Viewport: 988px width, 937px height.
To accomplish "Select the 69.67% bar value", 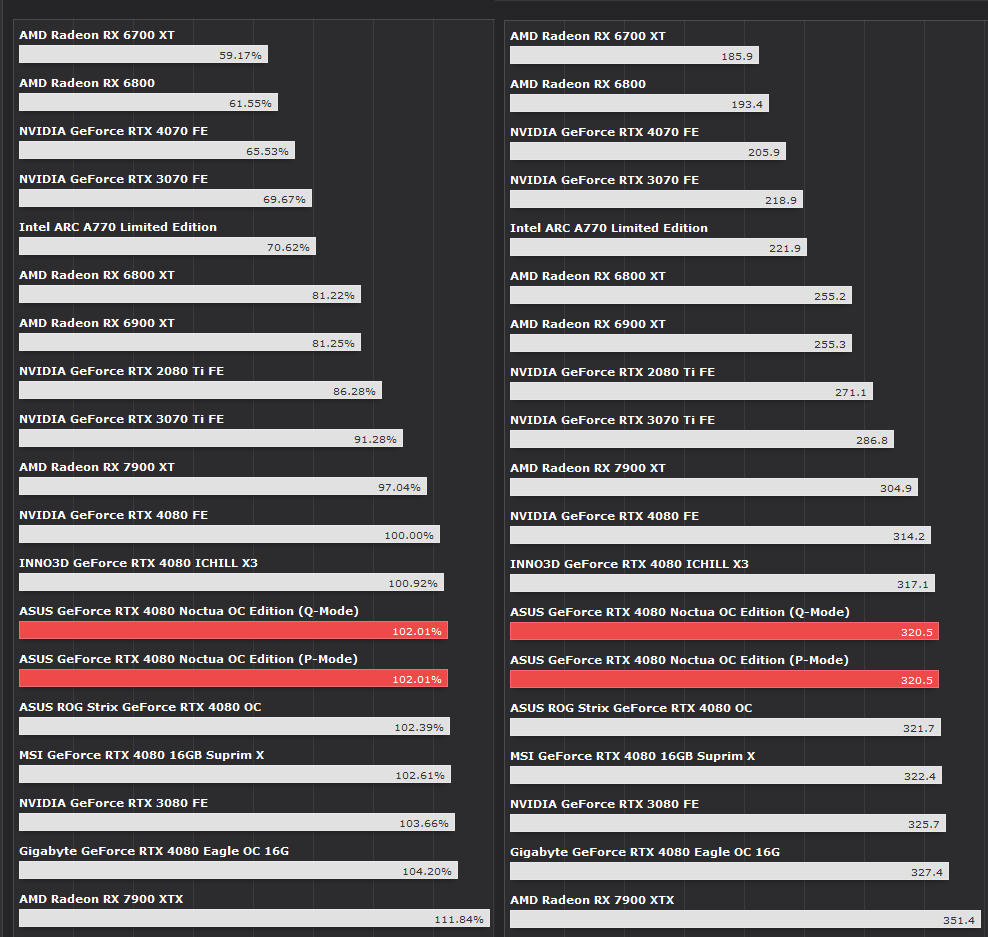I will [x=284, y=199].
